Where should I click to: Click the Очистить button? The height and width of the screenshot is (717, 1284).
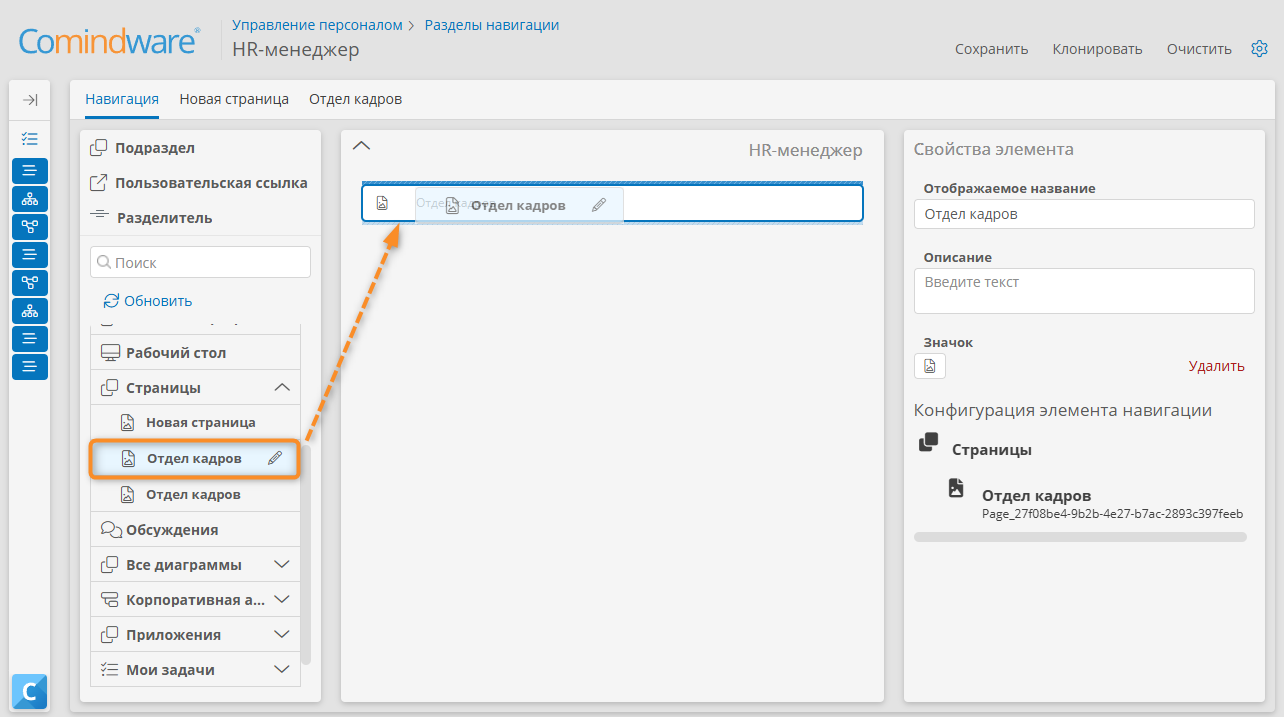point(1199,49)
